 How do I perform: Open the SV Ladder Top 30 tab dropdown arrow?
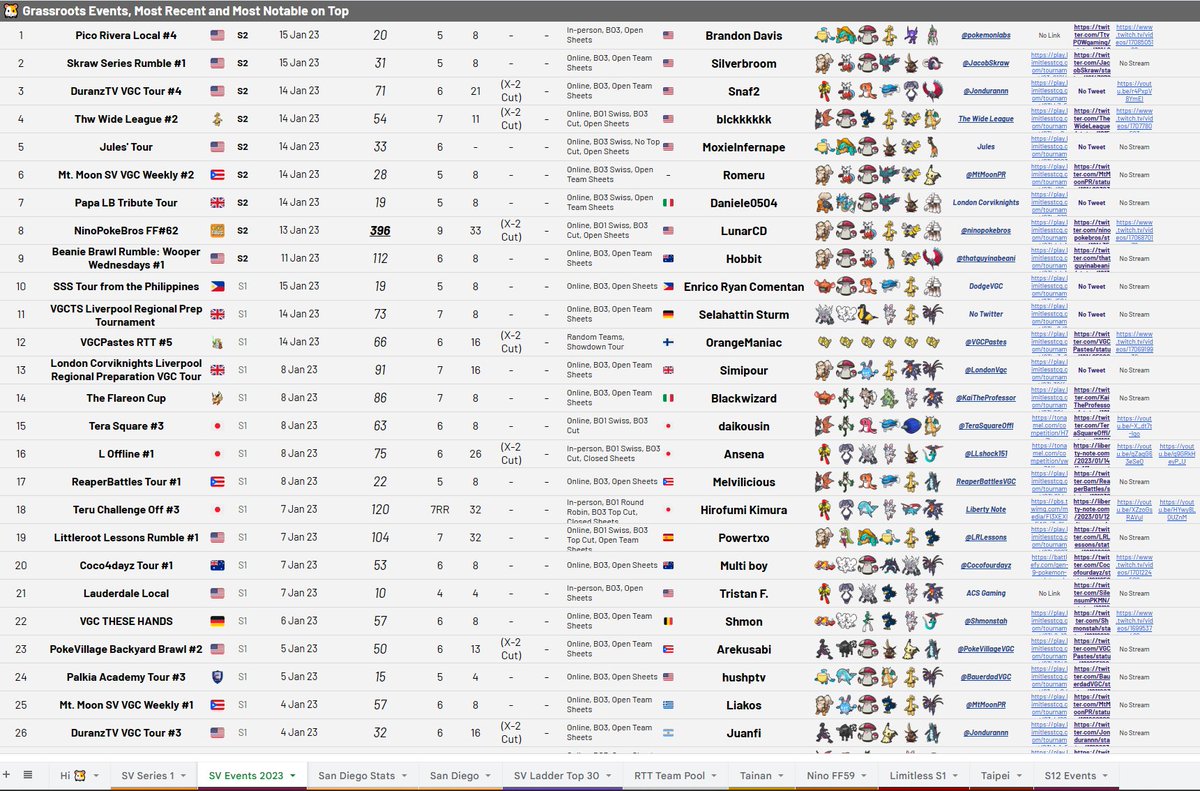[x=610, y=776]
